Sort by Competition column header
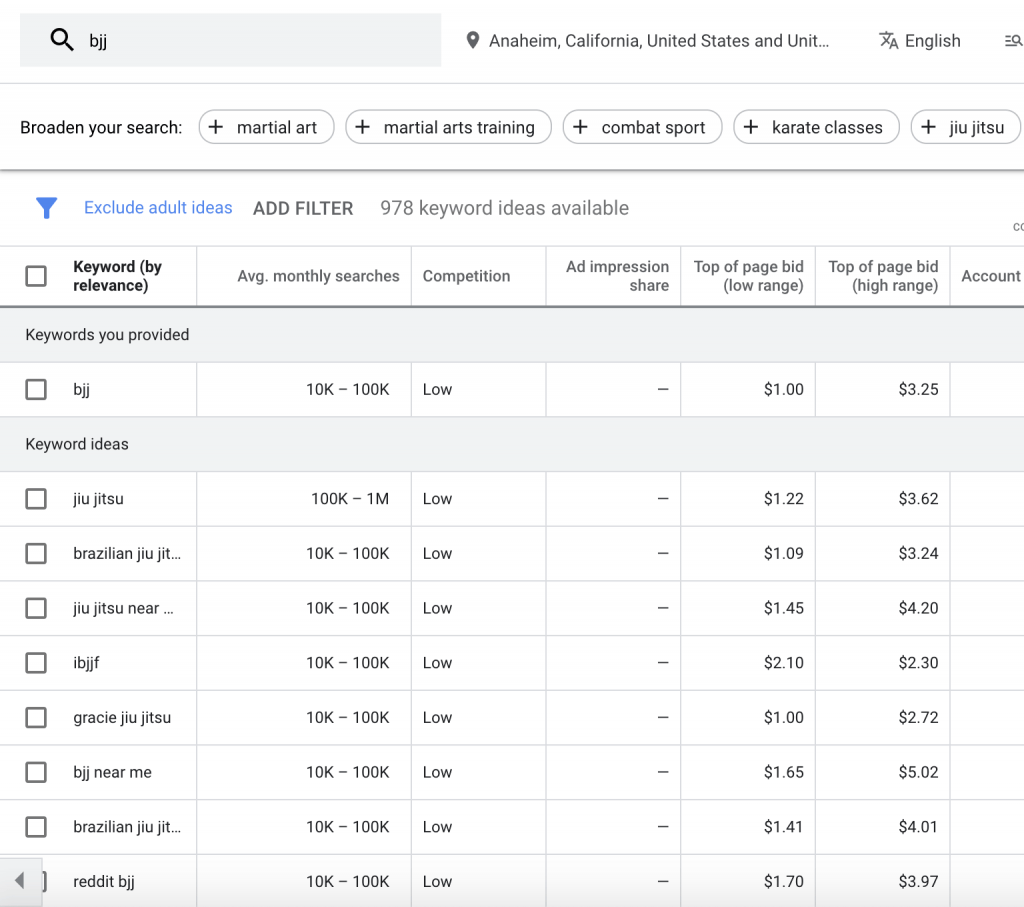This screenshot has width=1024, height=907. click(x=466, y=276)
